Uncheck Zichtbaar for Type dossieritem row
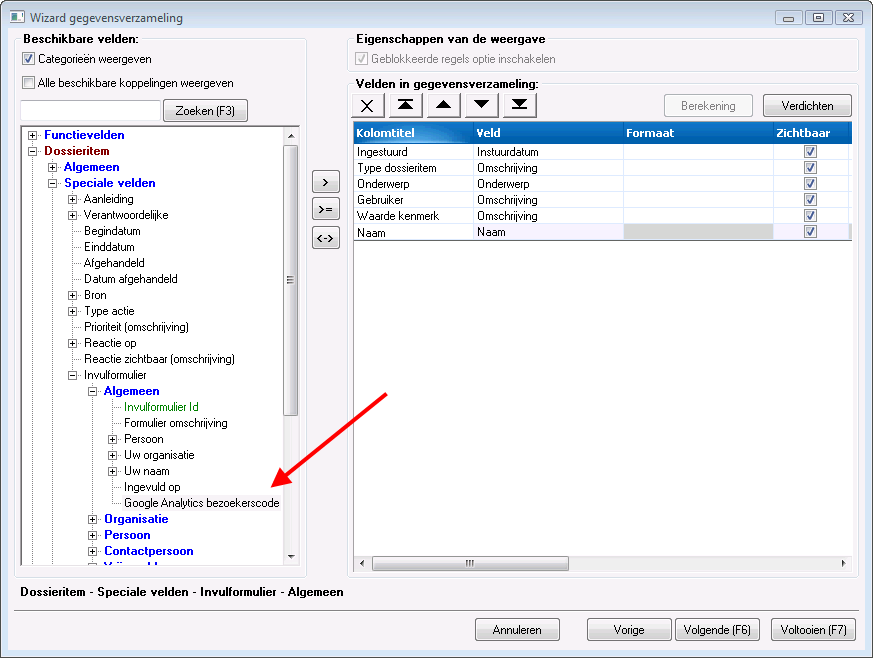The image size is (873, 658). pyautogui.click(x=810, y=168)
